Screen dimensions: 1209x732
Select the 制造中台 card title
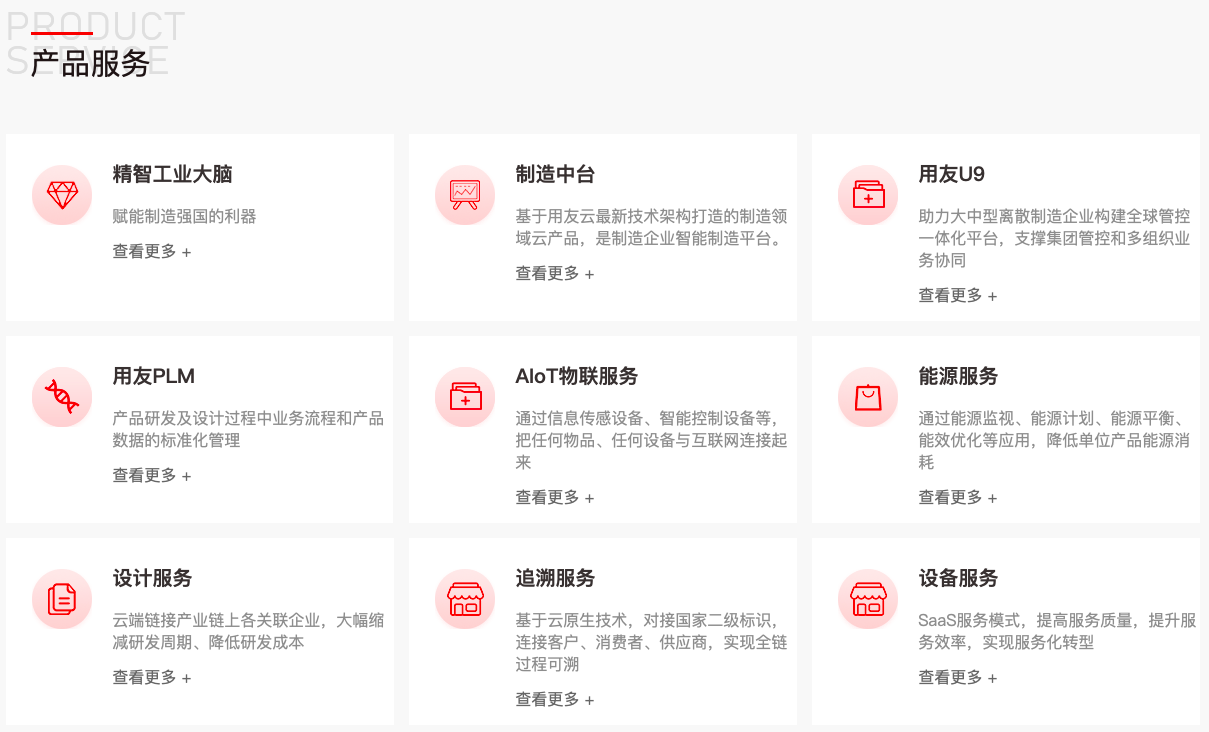[556, 175]
